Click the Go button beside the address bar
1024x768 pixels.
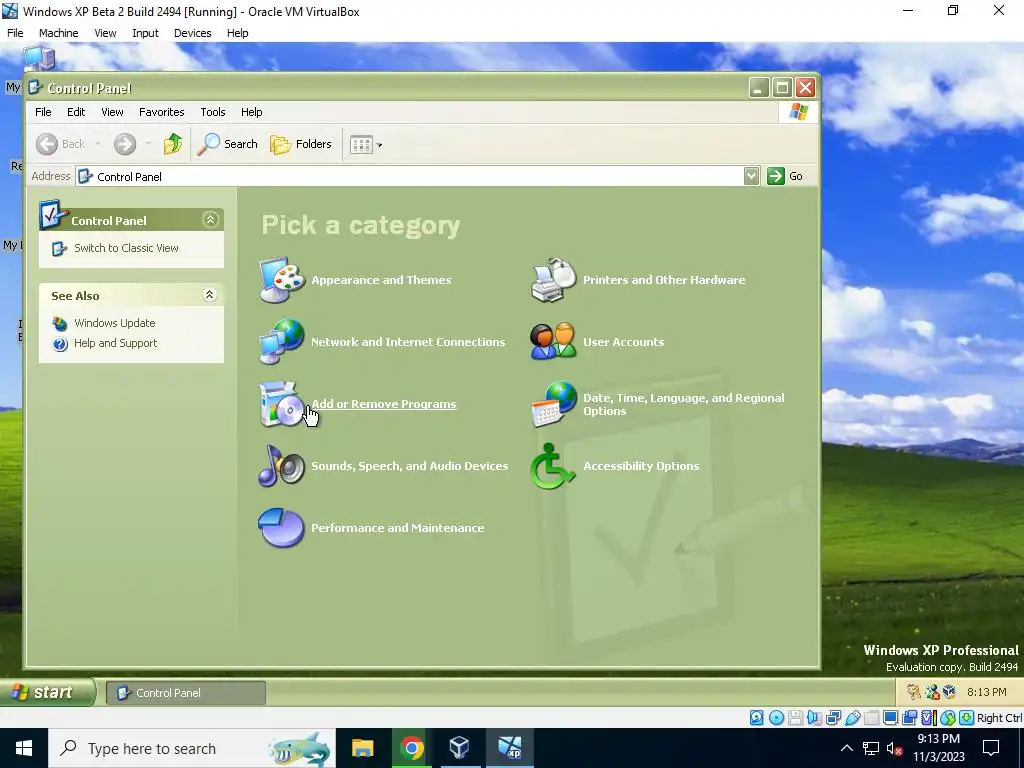(786, 176)
